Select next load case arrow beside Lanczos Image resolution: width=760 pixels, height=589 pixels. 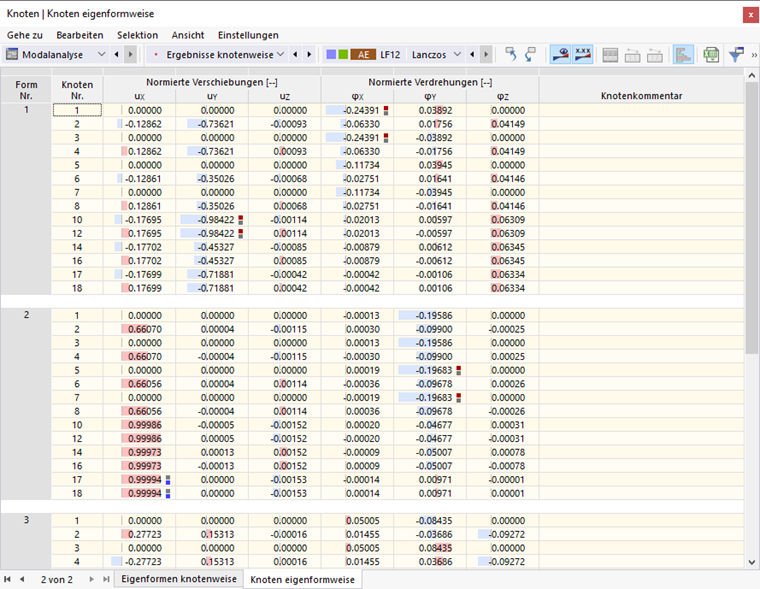click(486, 54)
